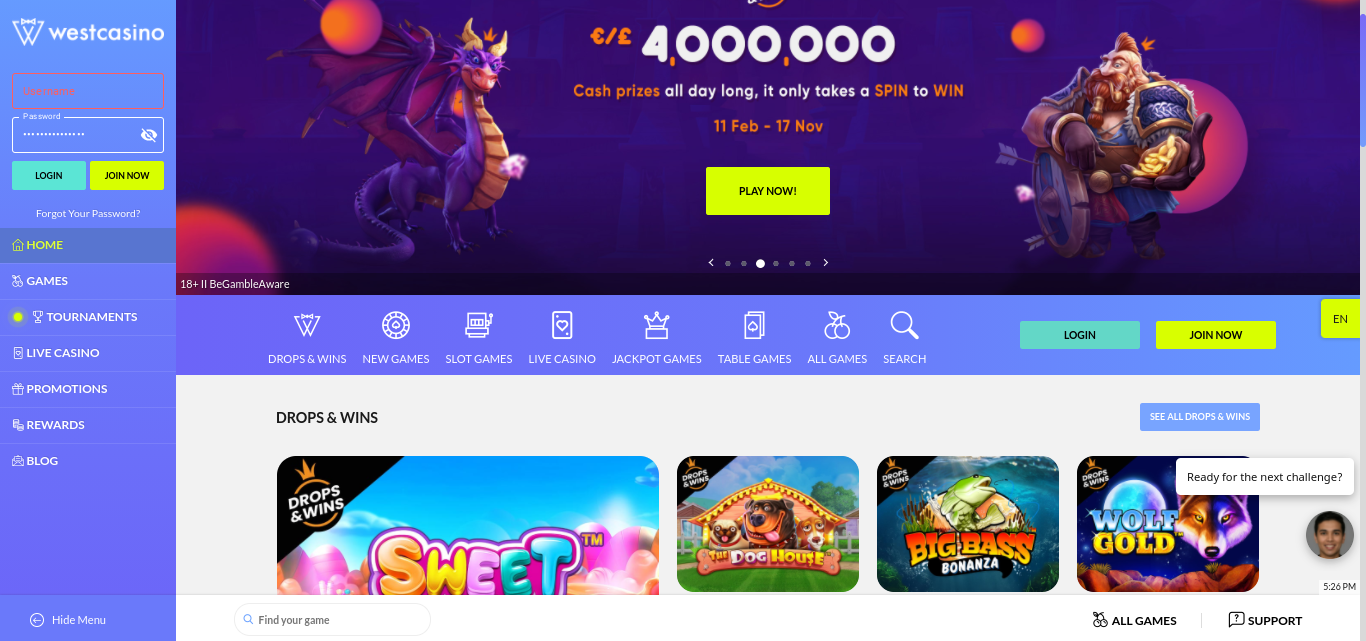The height and width of the screenshot is (641, 1366).
Task: Open the EN language selector
Action: coord(1341,319)
